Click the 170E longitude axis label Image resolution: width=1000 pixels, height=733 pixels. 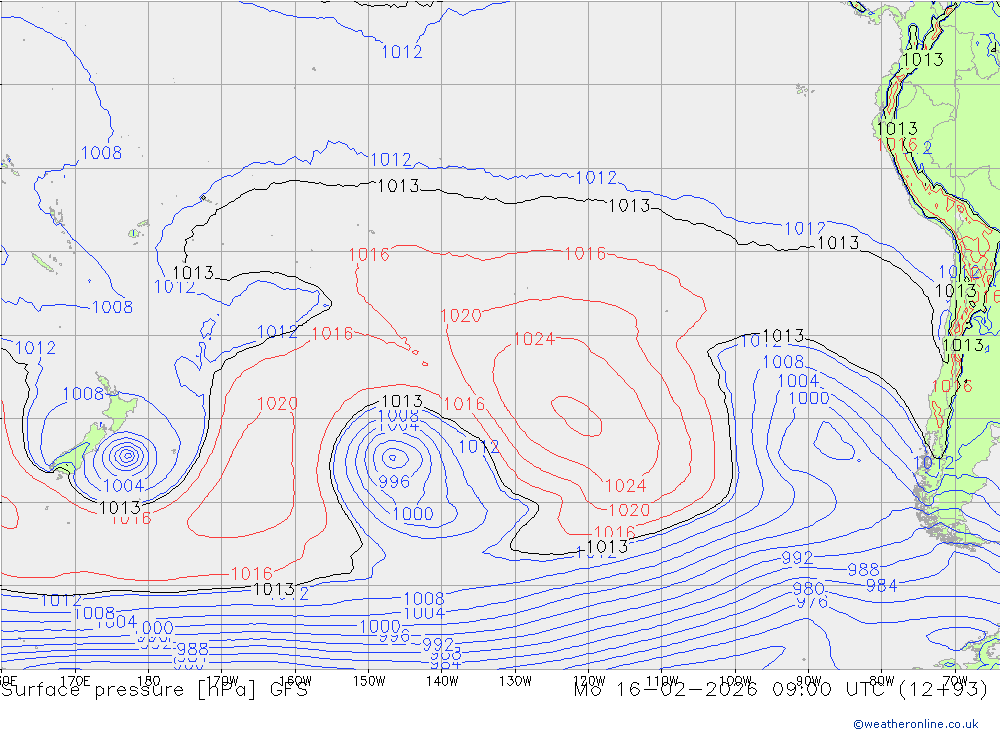75,681
